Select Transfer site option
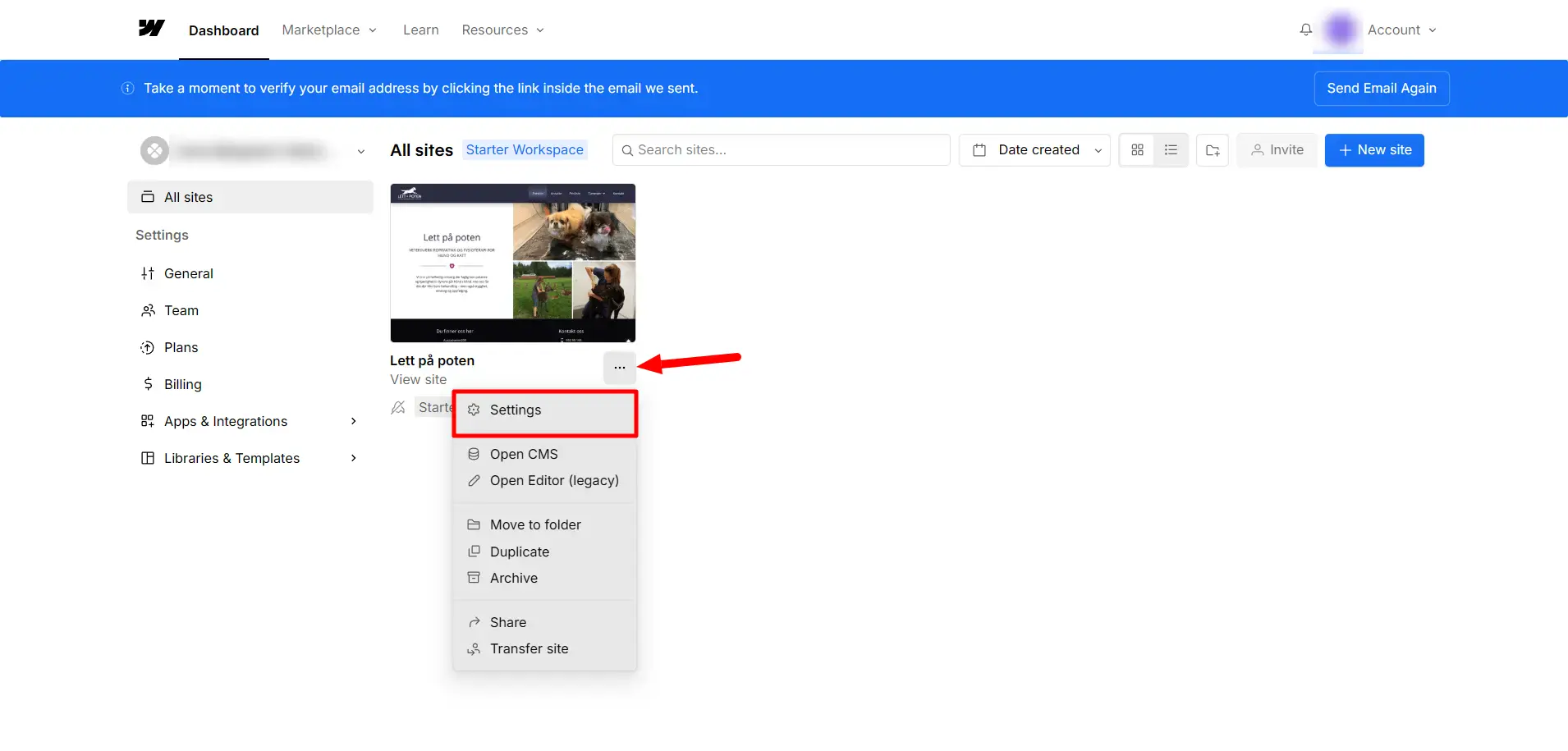1568x751 pixels. click(545, 648)
